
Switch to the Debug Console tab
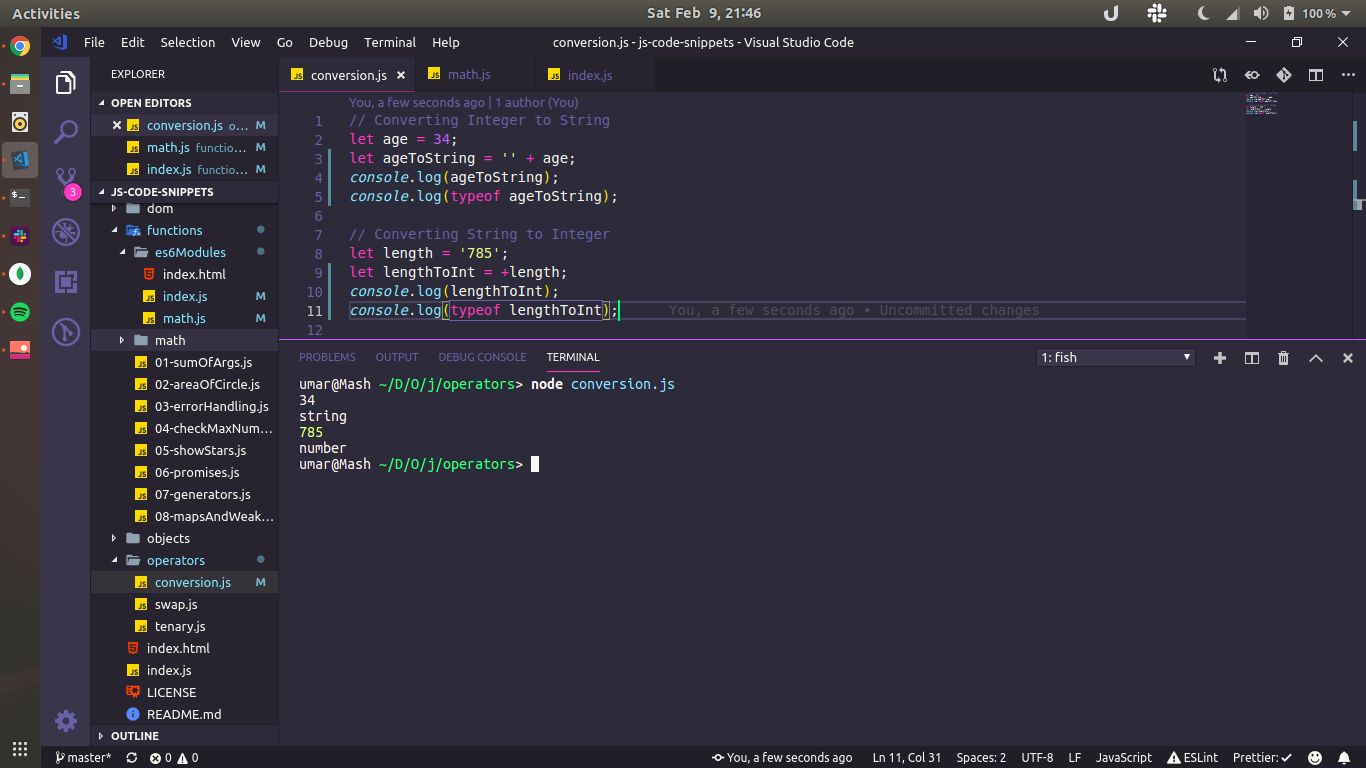482,357
